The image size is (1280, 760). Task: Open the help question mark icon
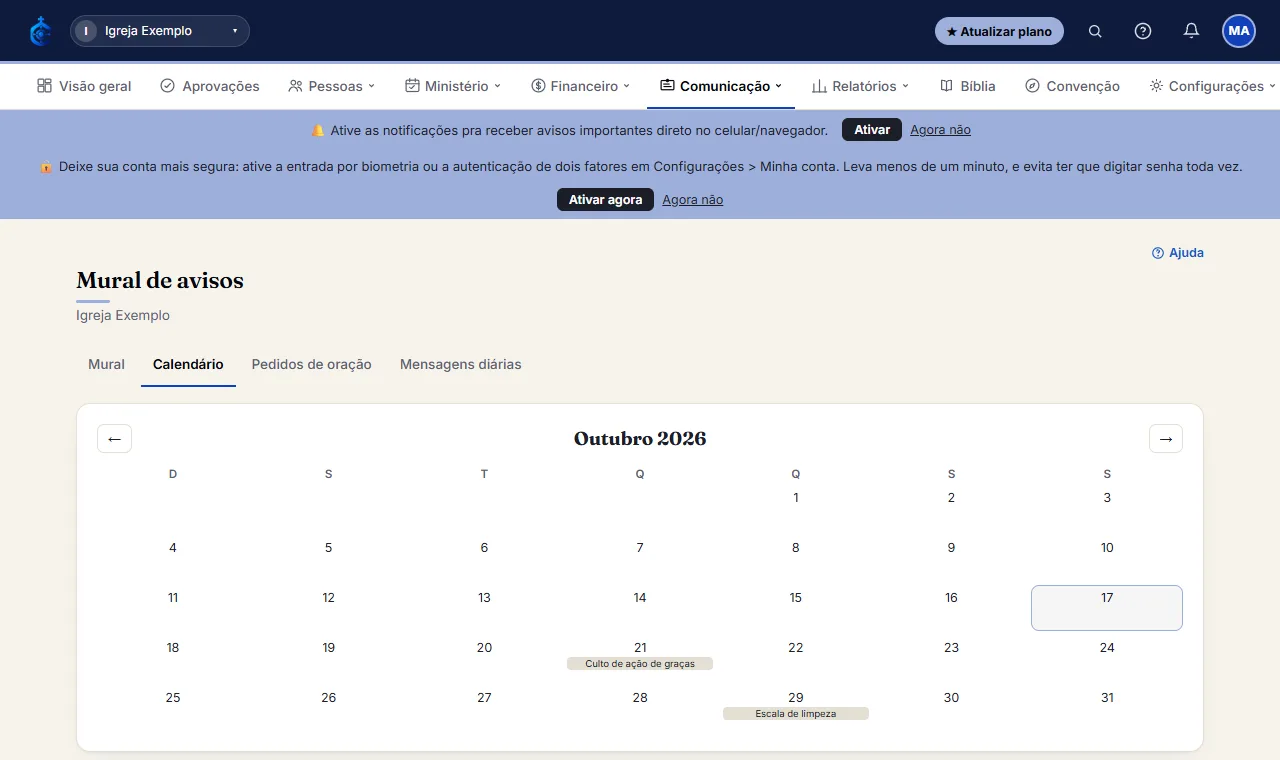(x=1143, y=31)
